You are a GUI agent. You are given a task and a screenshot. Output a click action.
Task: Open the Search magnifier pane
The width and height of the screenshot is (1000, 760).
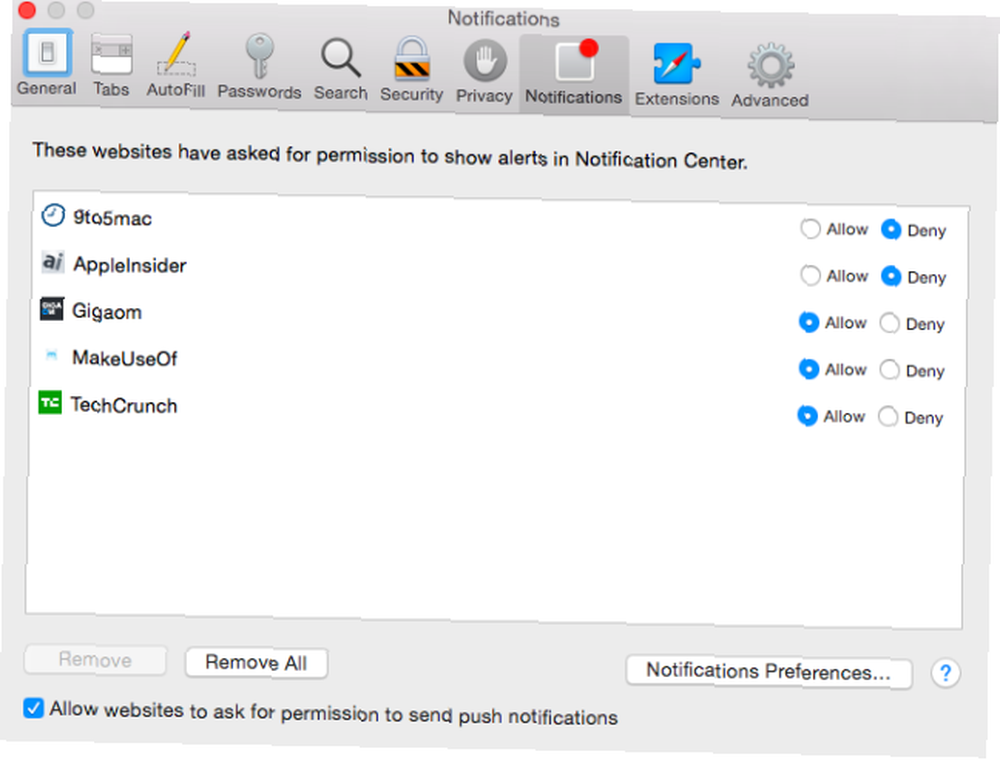[x=341, y=69]
